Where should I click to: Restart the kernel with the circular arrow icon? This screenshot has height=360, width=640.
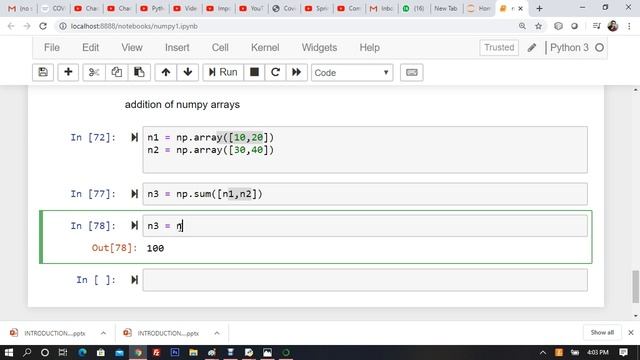276,72
